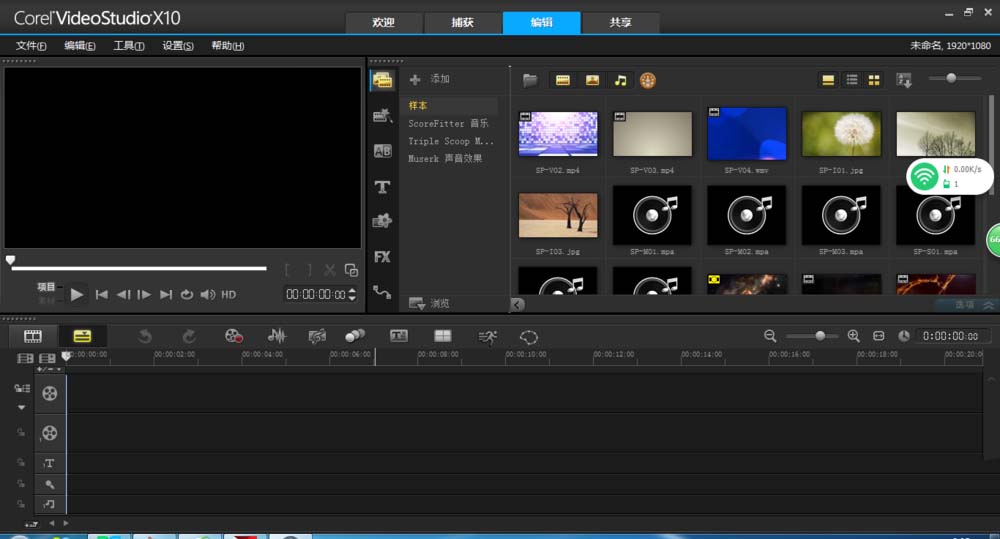Click the Fit project in timeline window icon

point(878,336)
